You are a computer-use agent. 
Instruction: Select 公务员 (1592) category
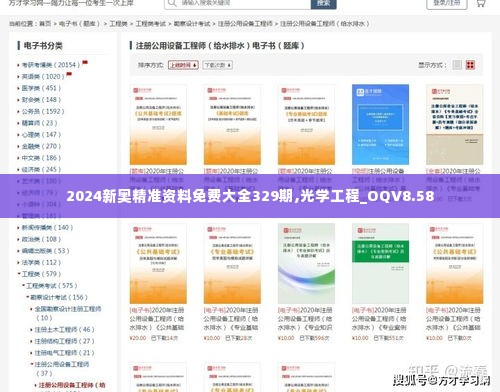pos(43,111)
